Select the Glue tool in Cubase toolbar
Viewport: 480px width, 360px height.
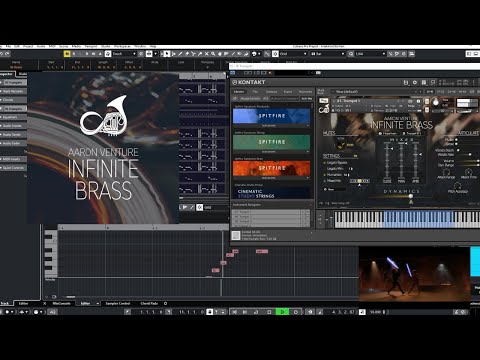tap(200, 54)
